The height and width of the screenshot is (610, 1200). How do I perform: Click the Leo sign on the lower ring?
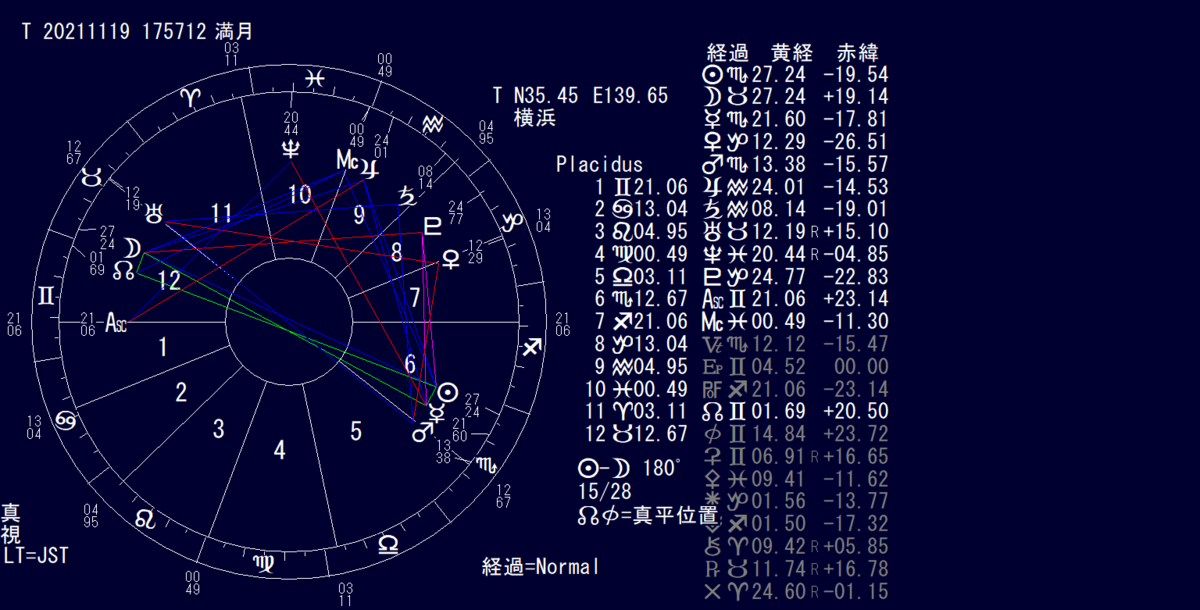click(145, 519)
